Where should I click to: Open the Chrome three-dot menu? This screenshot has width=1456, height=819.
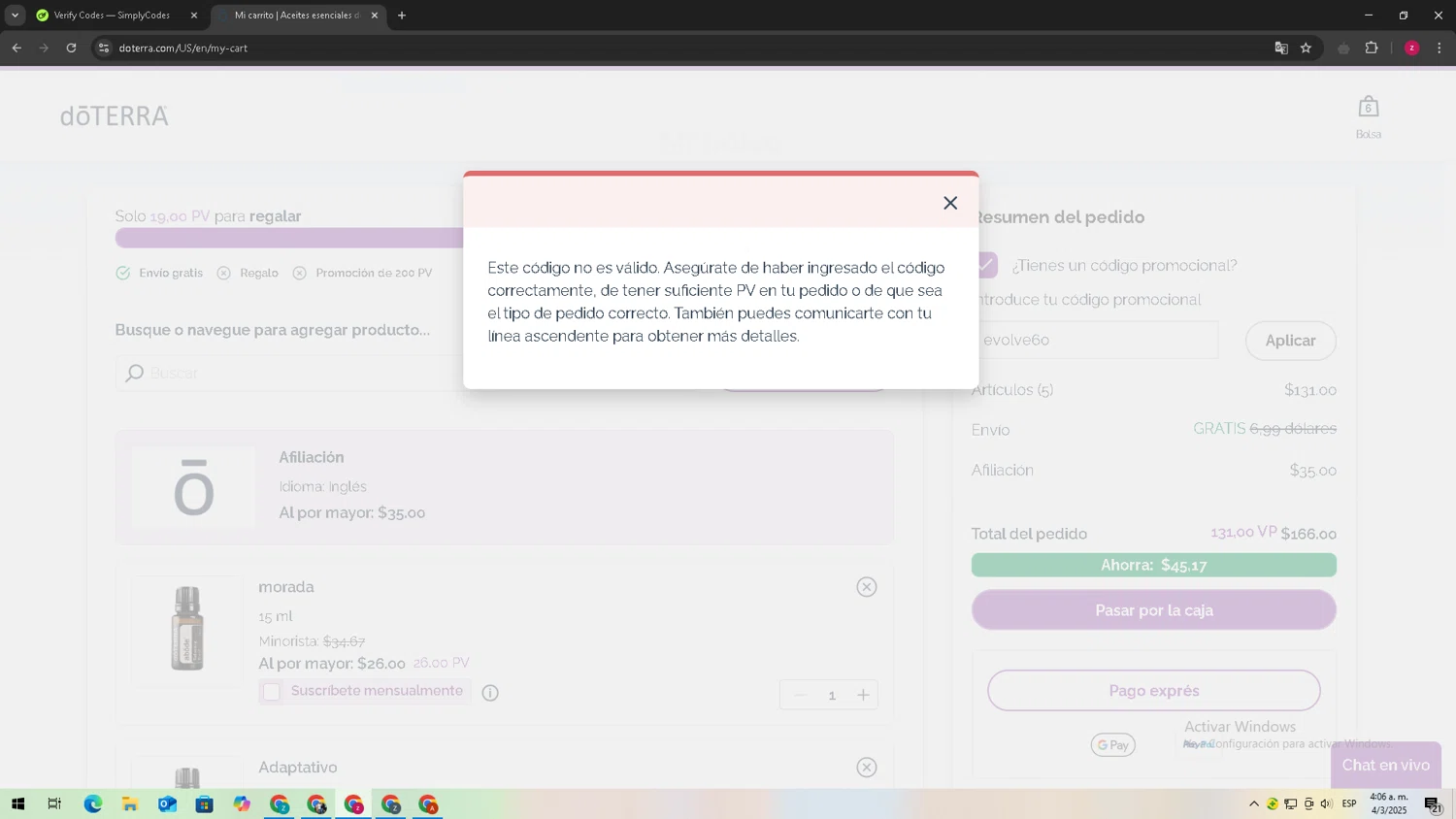[x=1439, y=48]
